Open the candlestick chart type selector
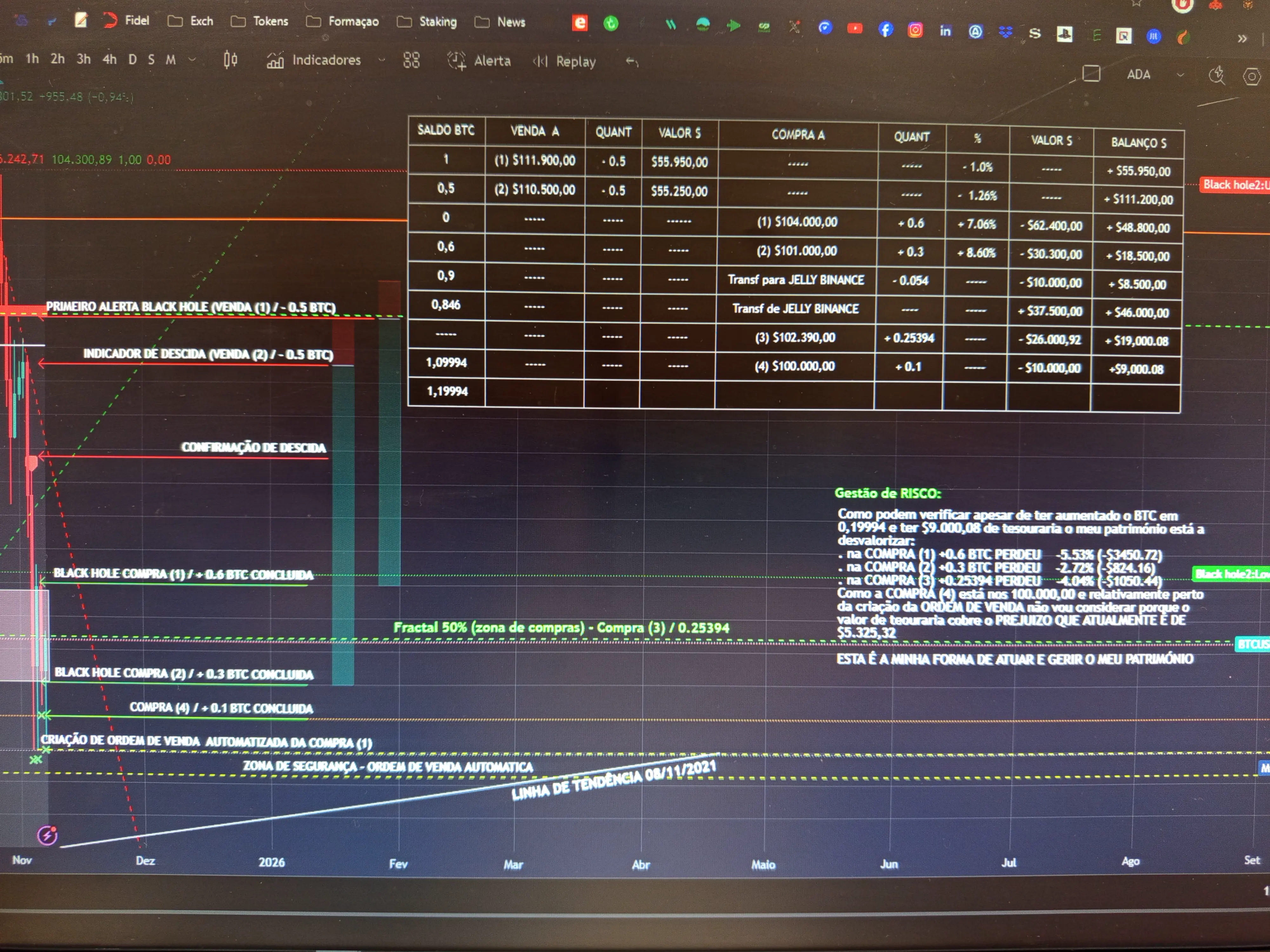 coord(230,60)
